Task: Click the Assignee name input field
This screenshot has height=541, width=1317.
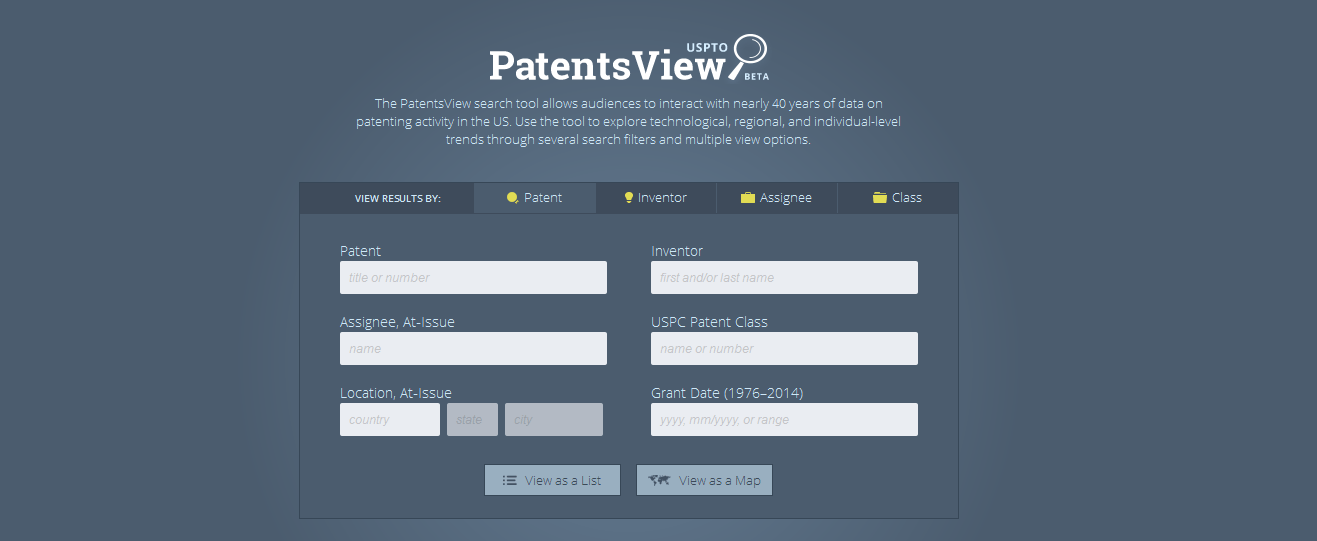Action: point(473,349)
